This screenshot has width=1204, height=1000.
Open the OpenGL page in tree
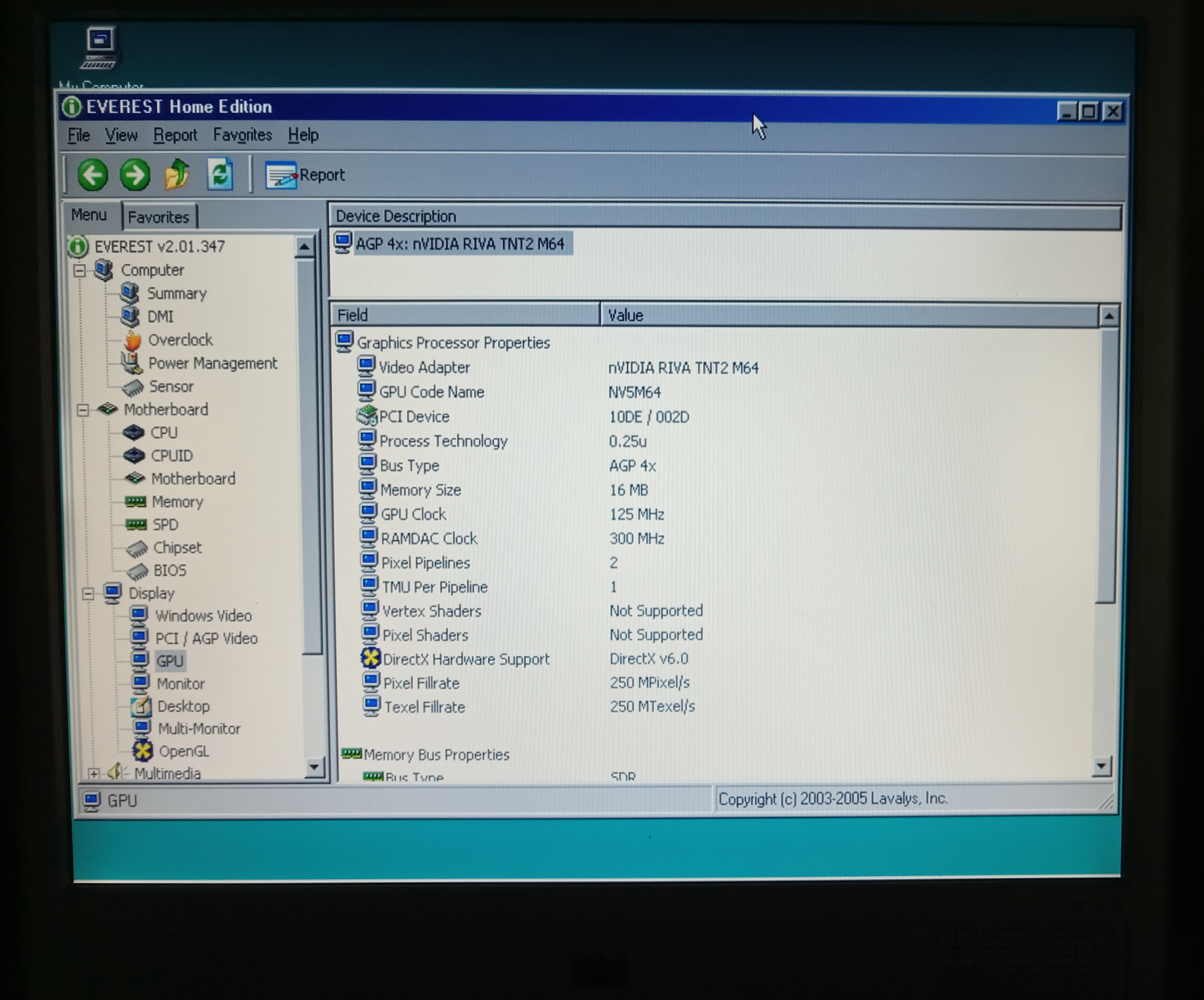(x=184, y=751)
